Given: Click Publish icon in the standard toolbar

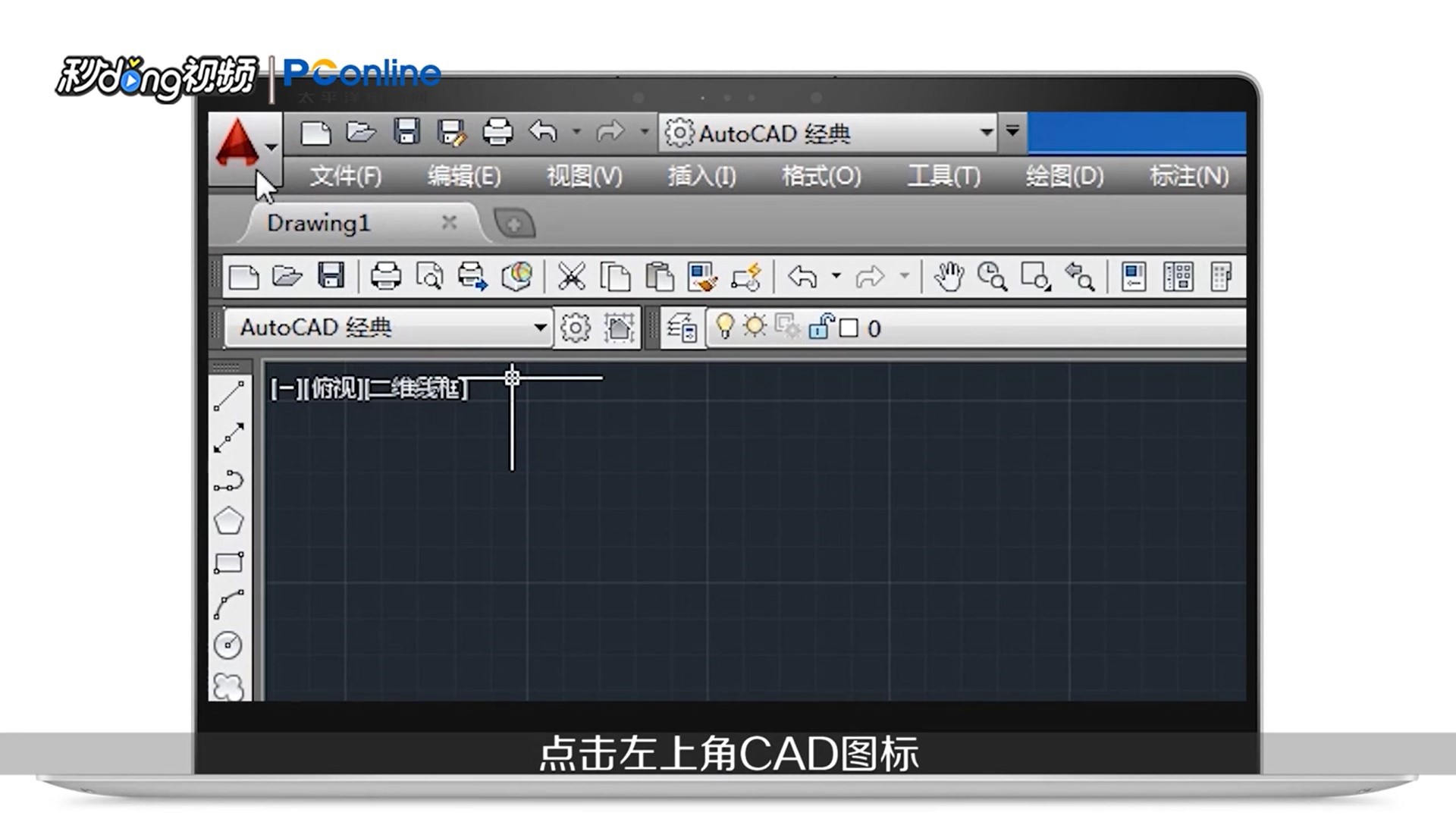Looking at the screenshot, I should click(472, 277).
